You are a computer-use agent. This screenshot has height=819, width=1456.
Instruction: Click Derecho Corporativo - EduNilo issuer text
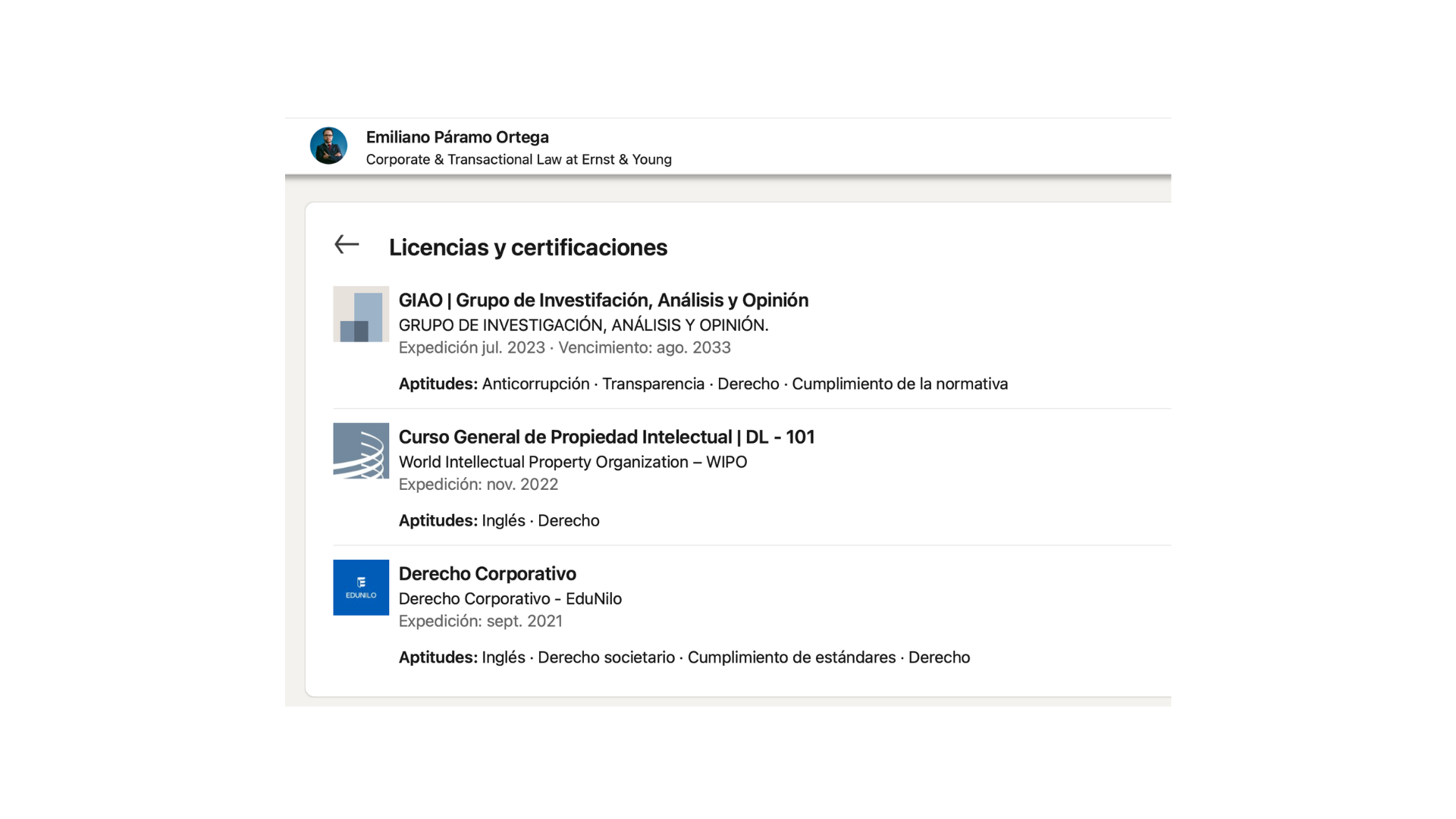tap(510, 598)
